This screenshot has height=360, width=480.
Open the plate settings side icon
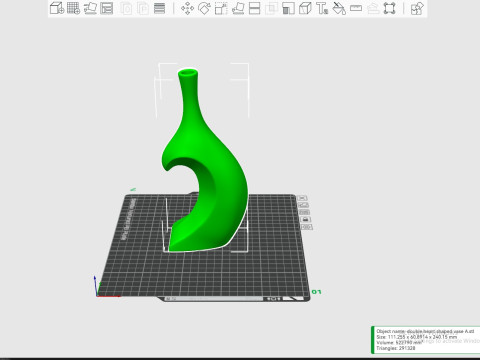tap(307, 227)
